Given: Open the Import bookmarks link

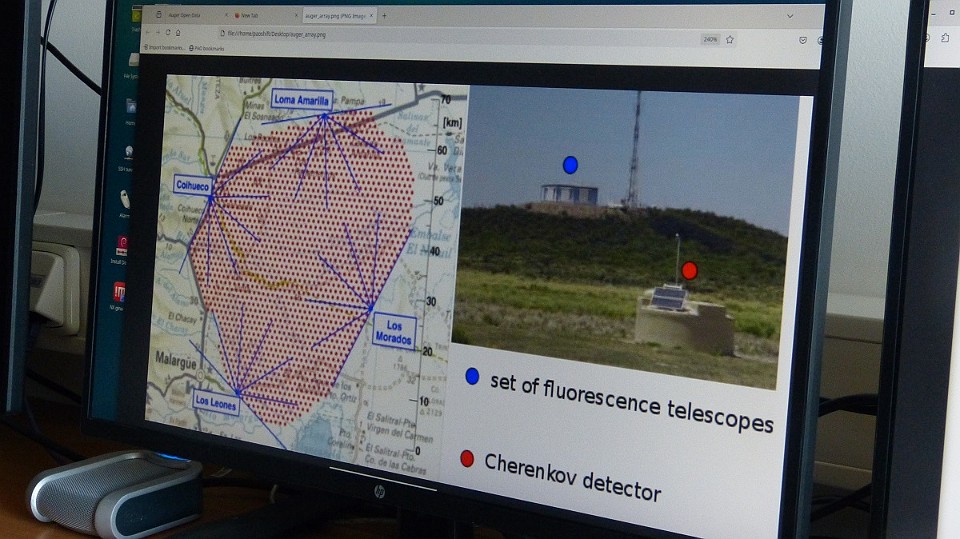Looking at the screenshot, I should point(164,47).
